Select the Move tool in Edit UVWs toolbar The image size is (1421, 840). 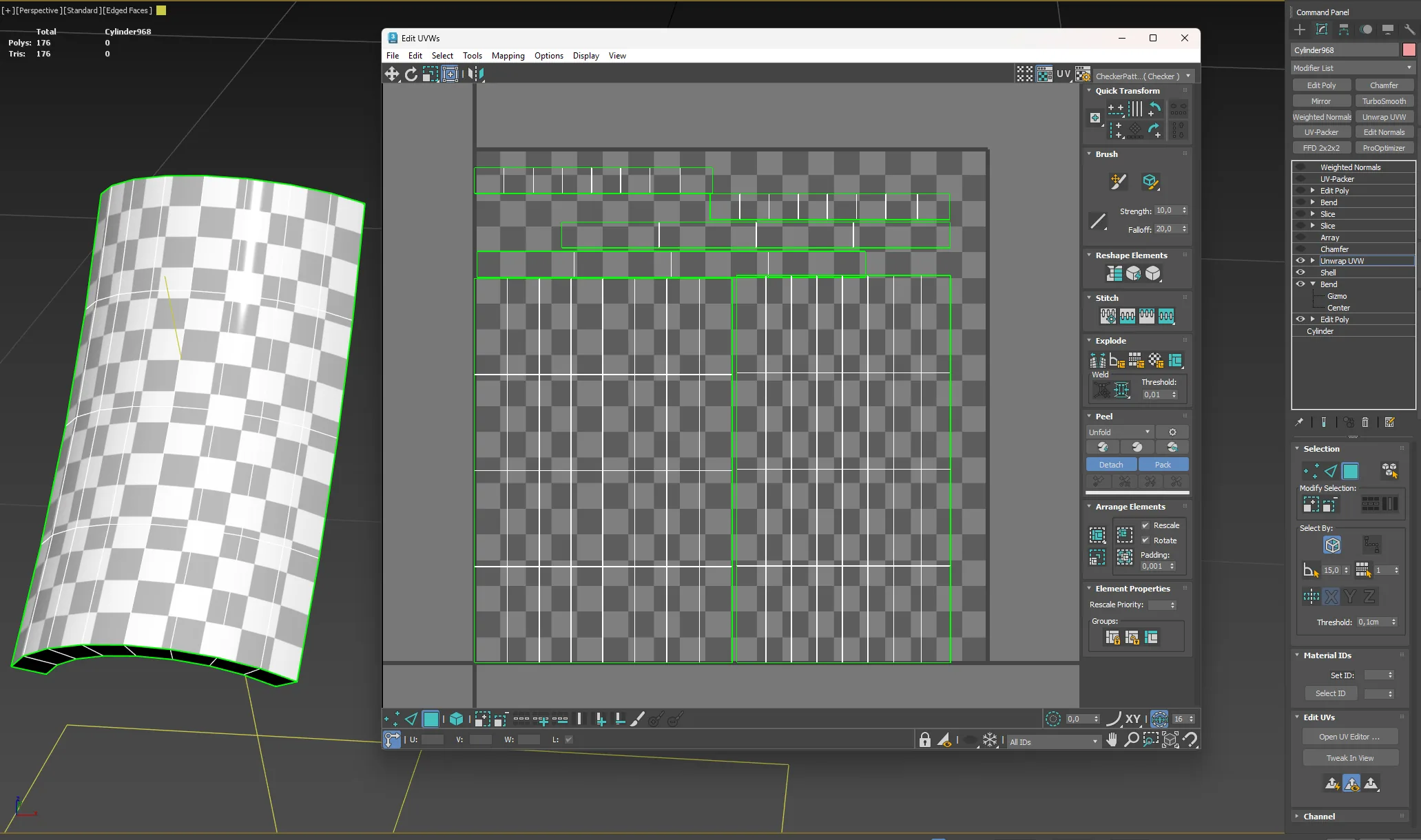click(392, 74)
